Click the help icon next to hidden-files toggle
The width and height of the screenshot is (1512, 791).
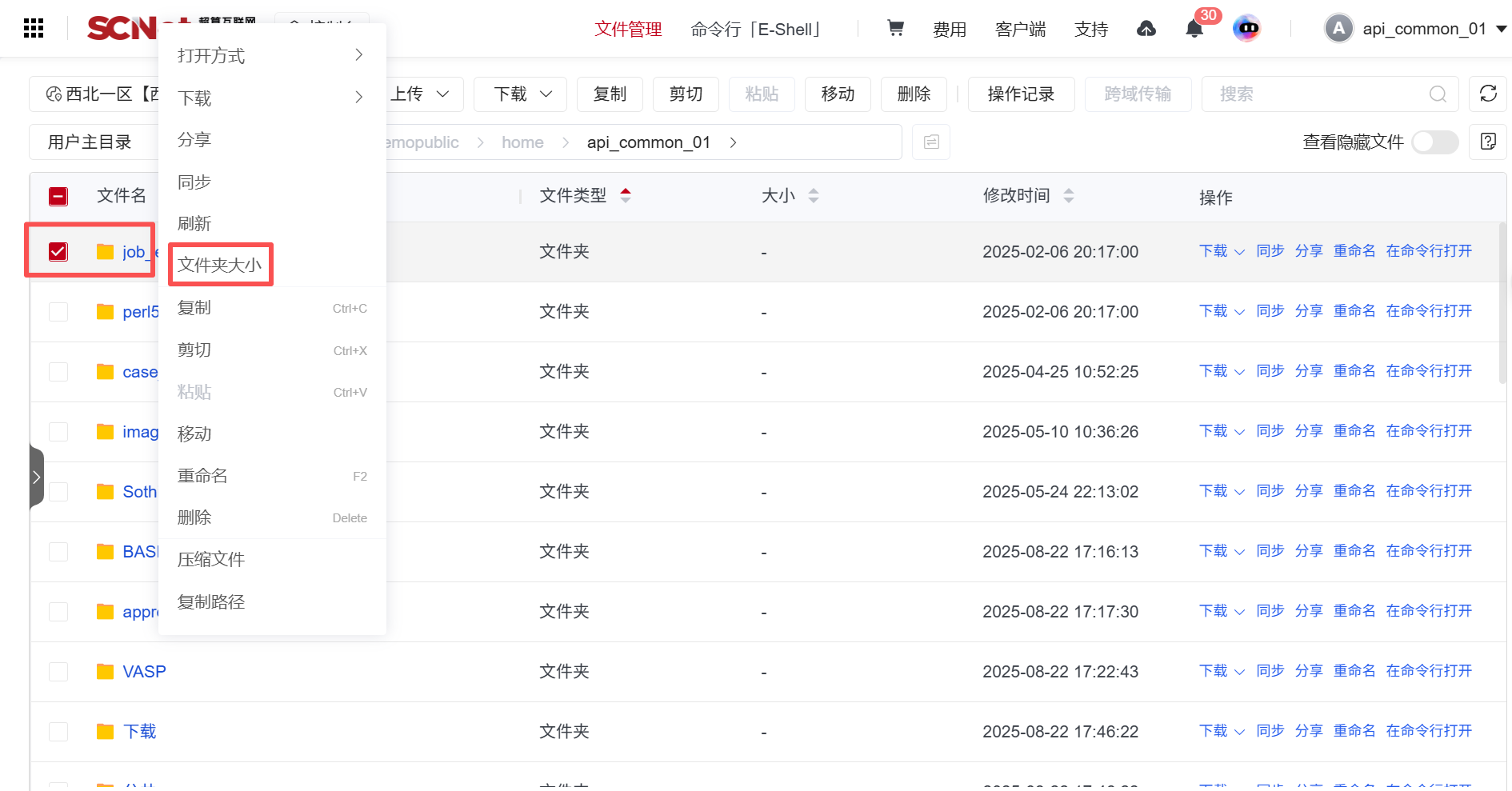pos(1488,142)
